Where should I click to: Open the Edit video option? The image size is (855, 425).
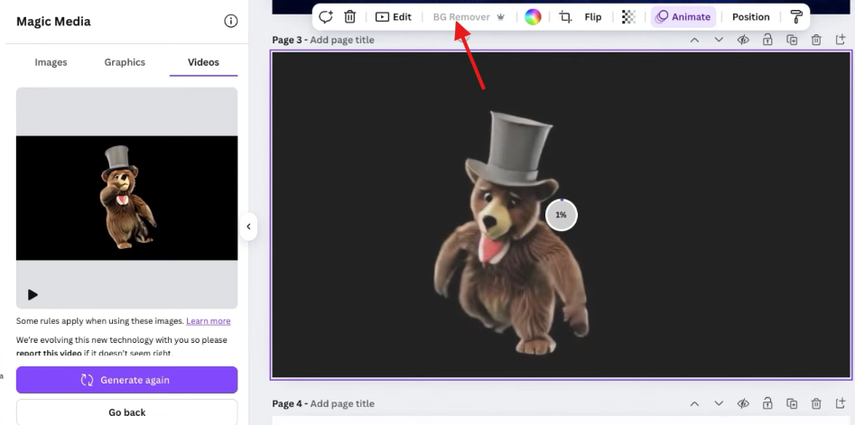coord(394,17)
